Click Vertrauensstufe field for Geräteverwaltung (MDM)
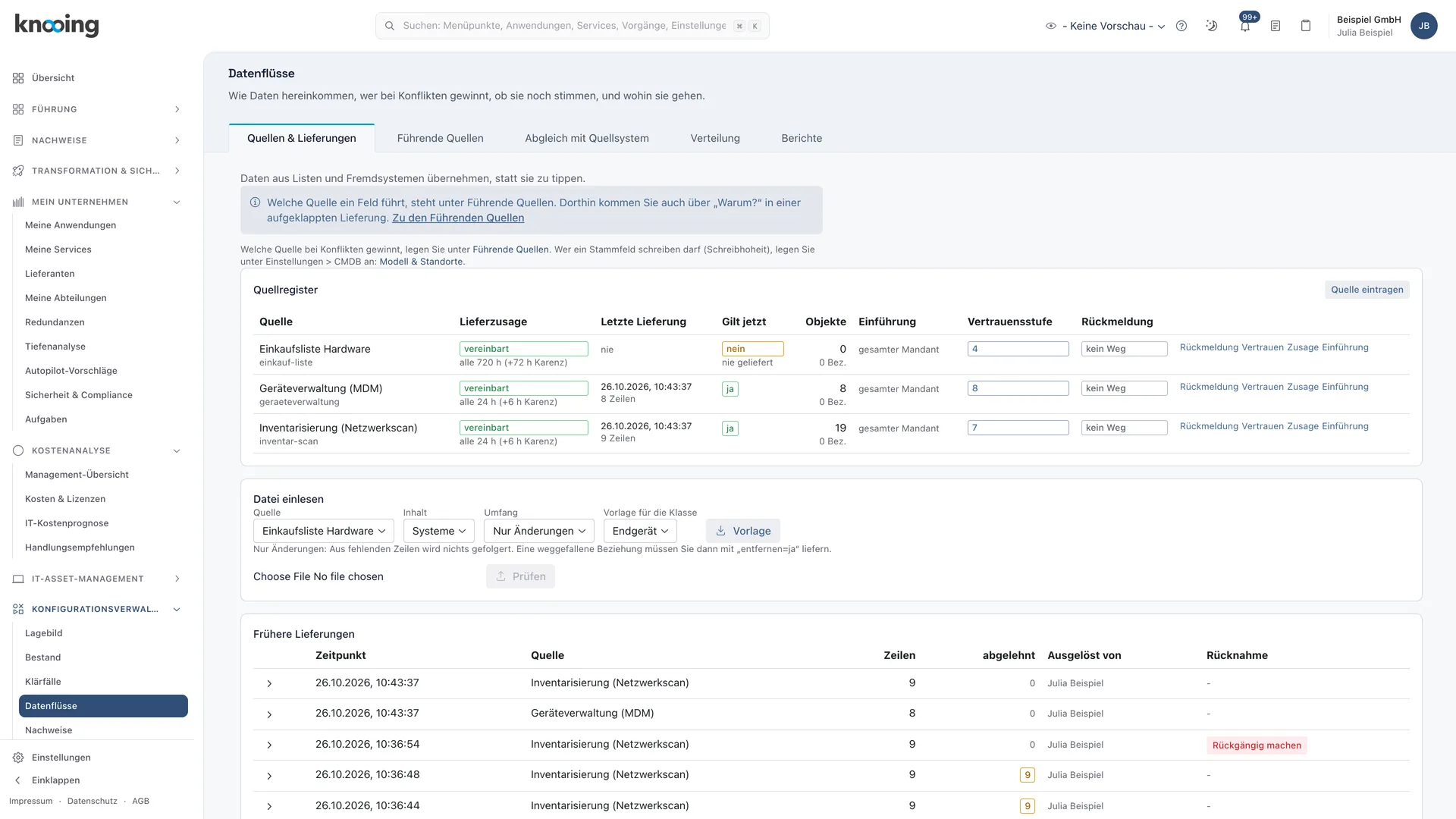The height and width of the screenshot is (819, 1456). click(1018, 388)
